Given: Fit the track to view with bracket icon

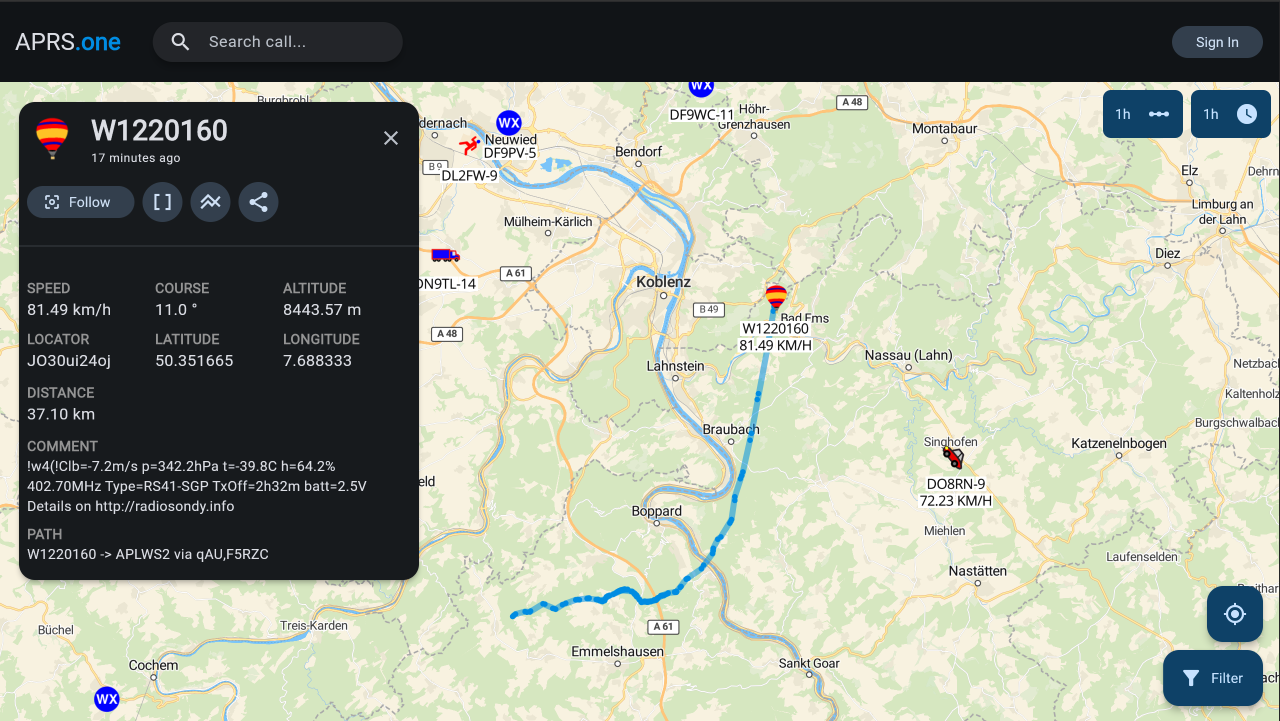Looking at the screenshot, I should click(x=162, y=202).
